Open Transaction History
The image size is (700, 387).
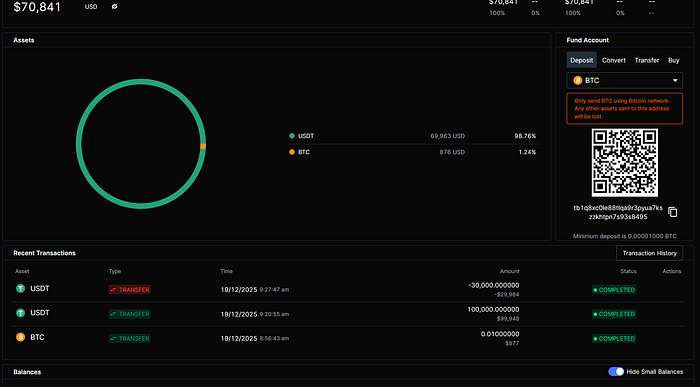click(x=650, y=253)
